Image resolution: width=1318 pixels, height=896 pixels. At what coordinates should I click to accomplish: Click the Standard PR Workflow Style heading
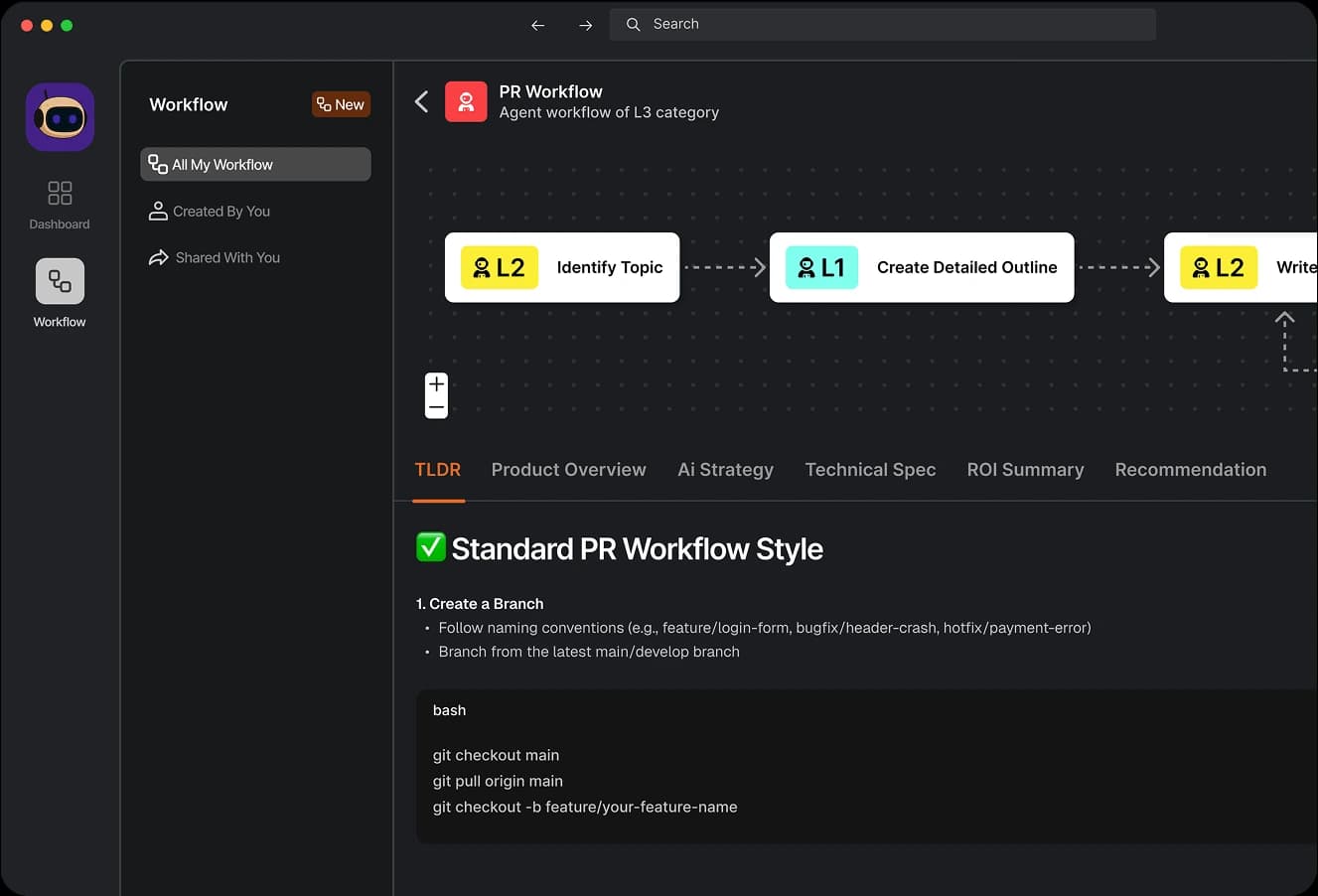[x=637, y=548]
